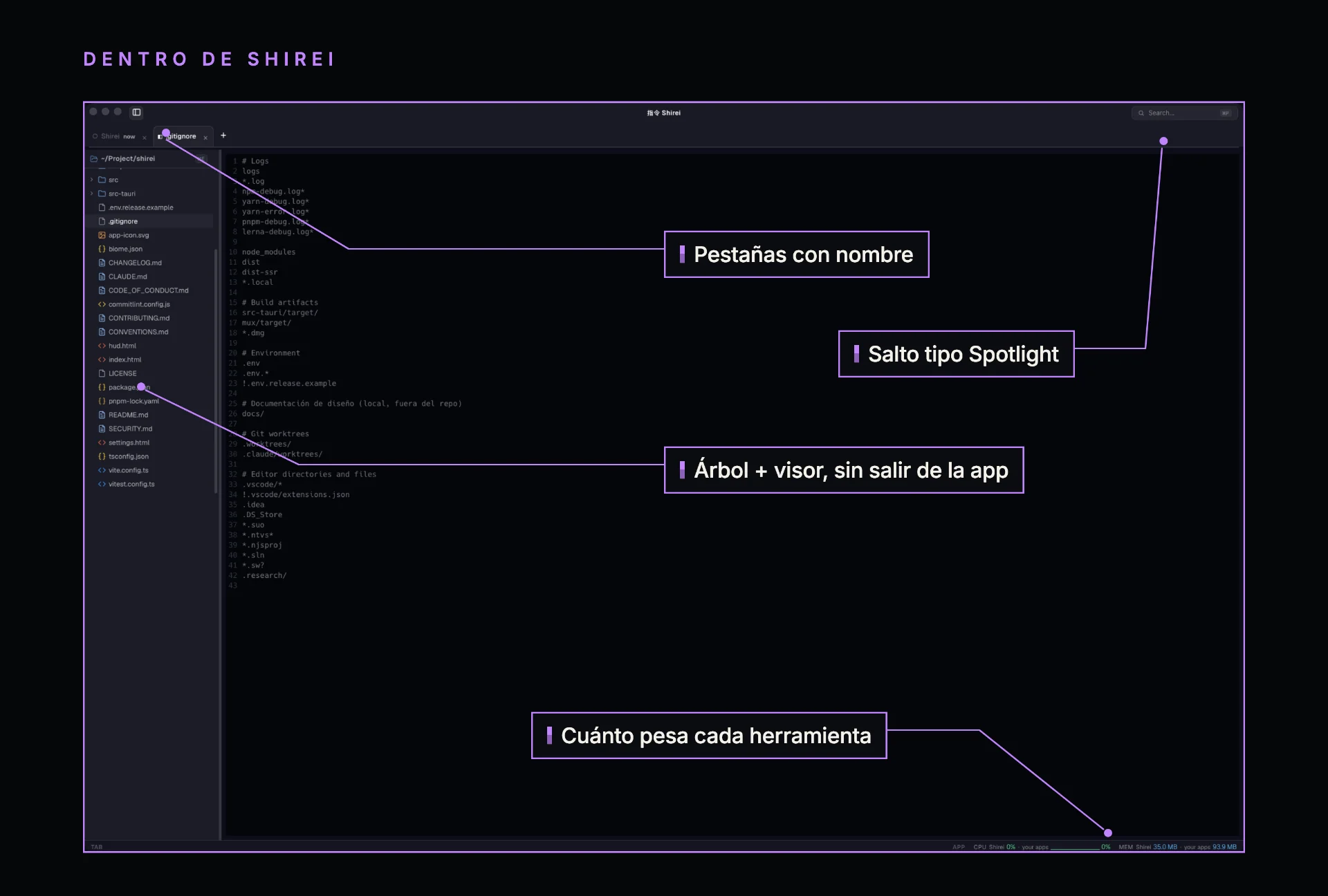1328x896 pixels.
Task: Expand the src folder chevron
Action: [x=91, y=180]
